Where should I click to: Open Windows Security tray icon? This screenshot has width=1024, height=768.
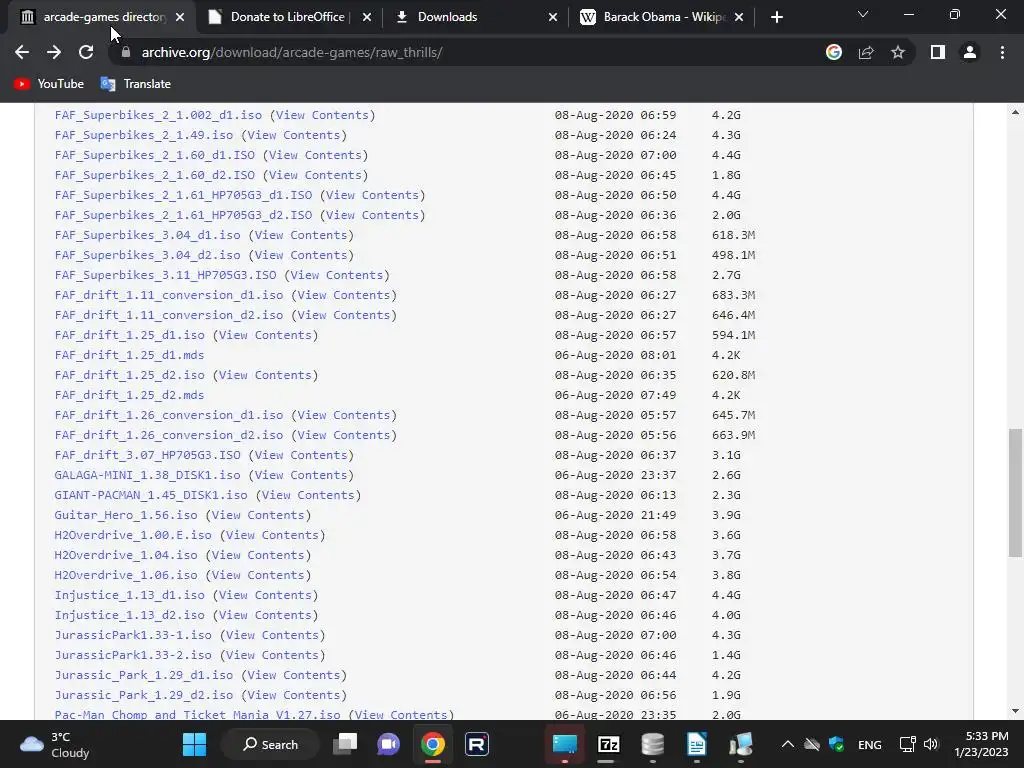tap(836, 744)
